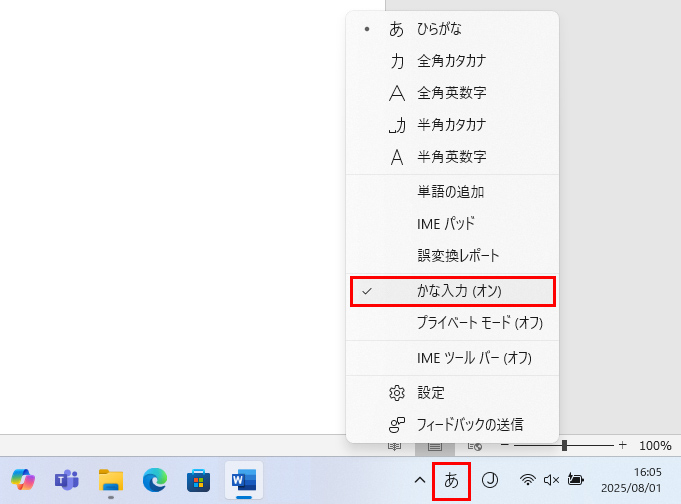Launch Microsoft Teams from taskbar

[66, 480]
